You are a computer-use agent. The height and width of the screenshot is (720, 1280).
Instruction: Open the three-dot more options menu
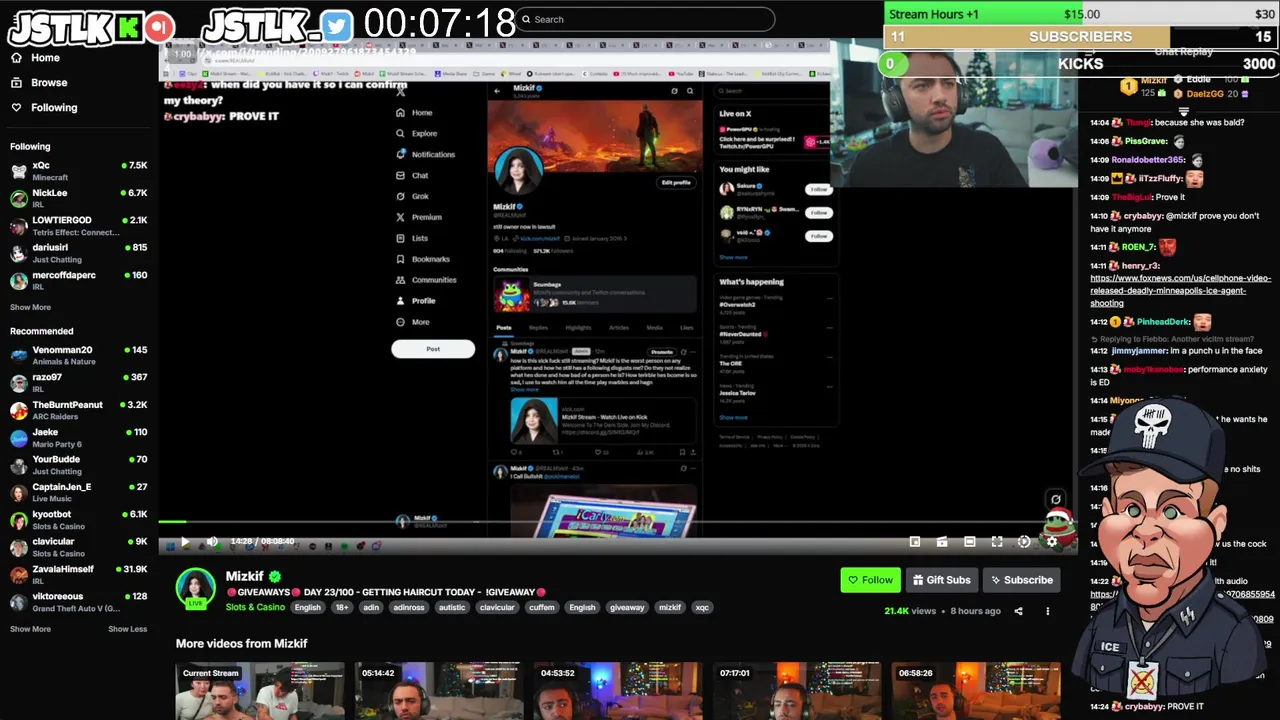point(1048,611)
